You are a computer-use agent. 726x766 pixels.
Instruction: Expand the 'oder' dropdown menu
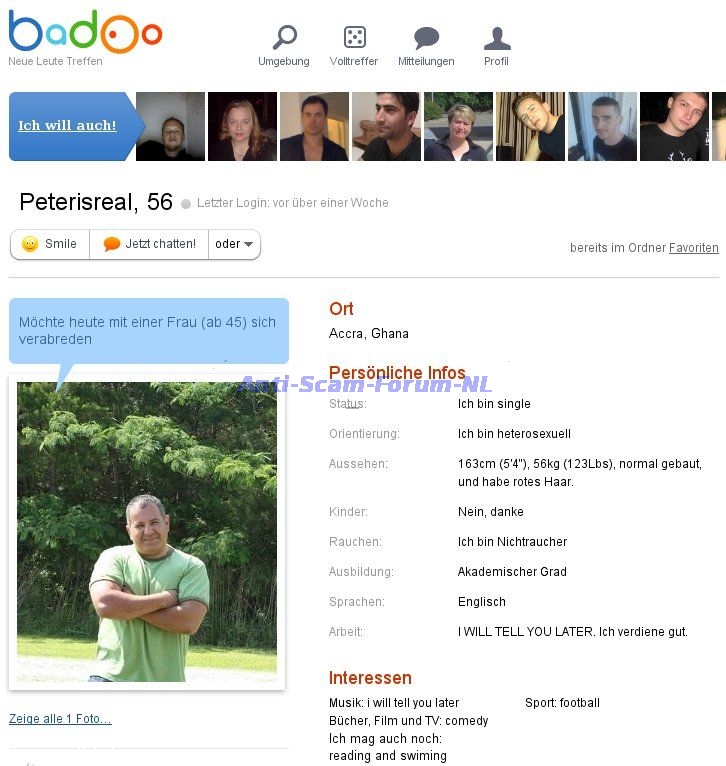[x=235, y=244]
